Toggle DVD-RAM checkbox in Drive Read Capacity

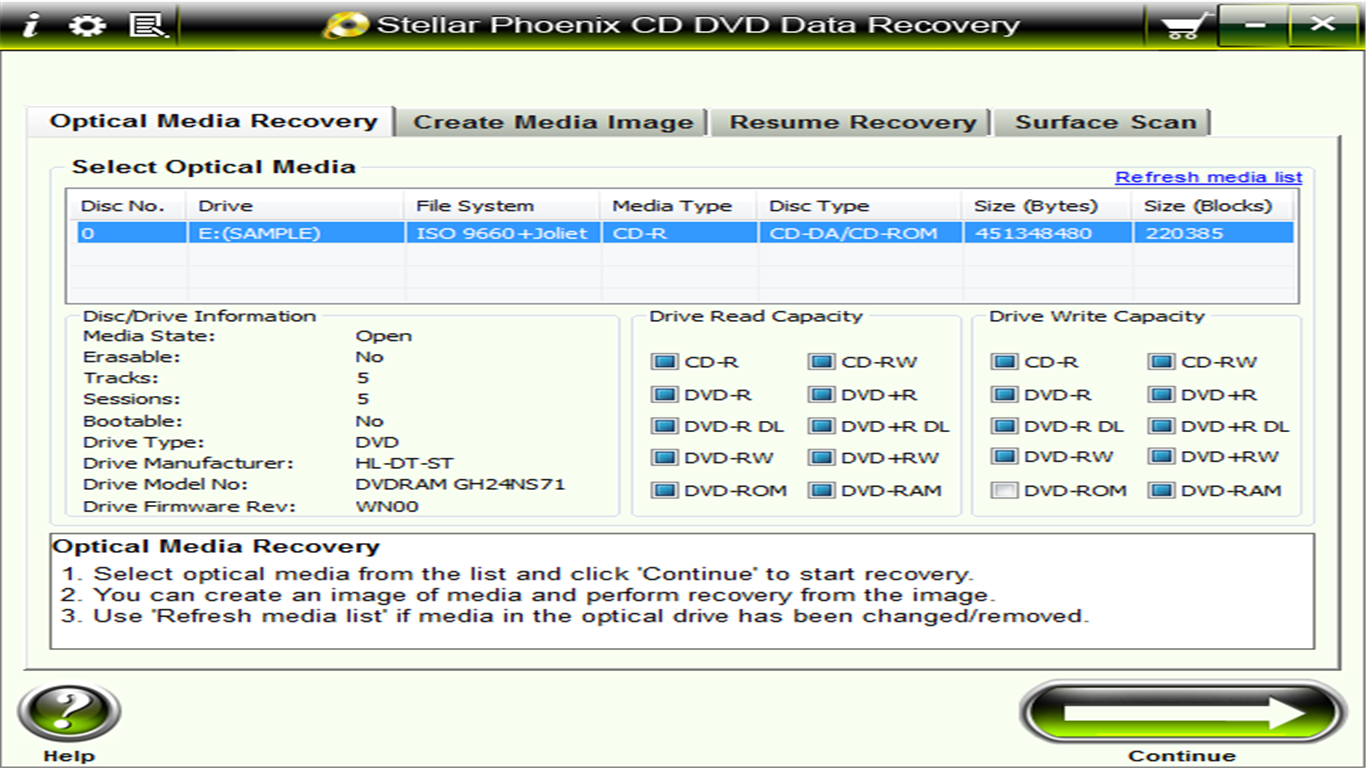tap(821, 490)
